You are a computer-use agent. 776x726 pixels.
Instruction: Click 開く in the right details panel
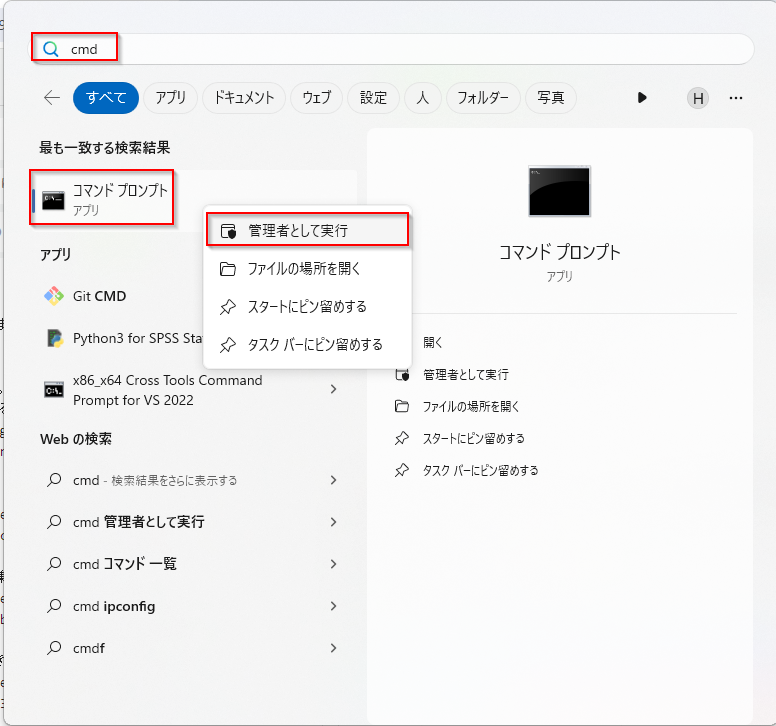point(433,342)
